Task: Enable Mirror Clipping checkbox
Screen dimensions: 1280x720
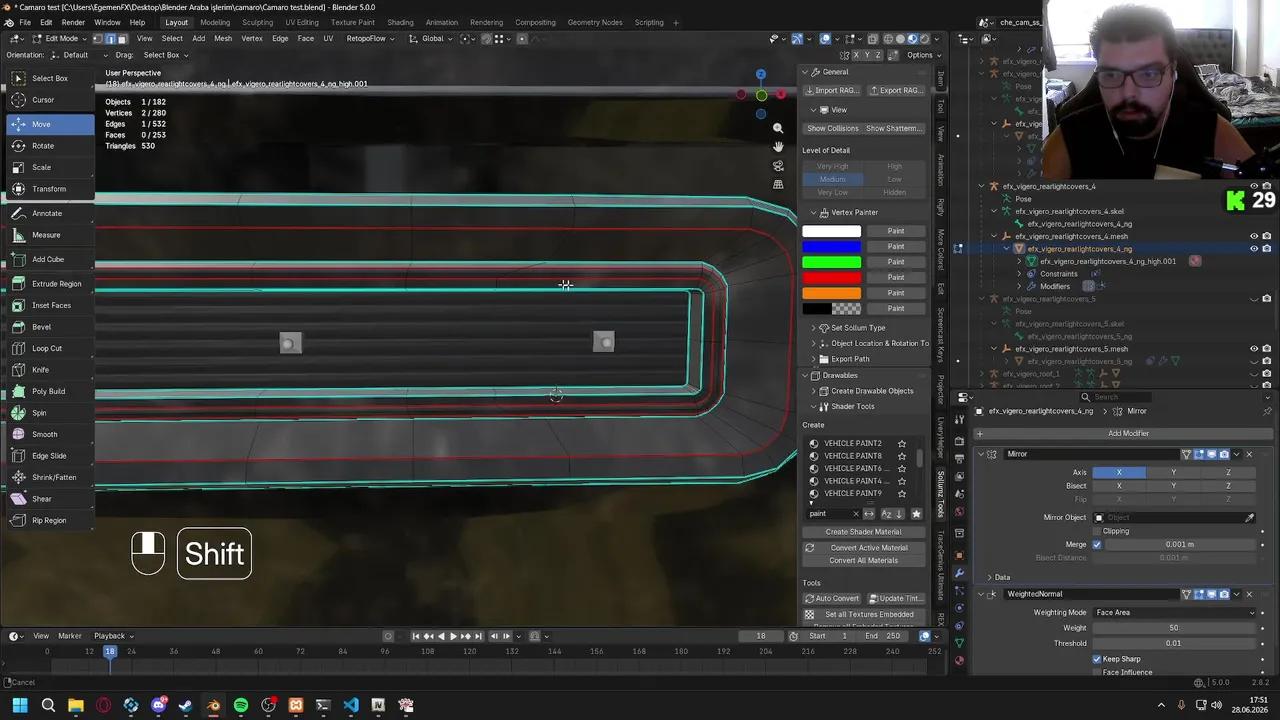Action: coord(1097,531)
